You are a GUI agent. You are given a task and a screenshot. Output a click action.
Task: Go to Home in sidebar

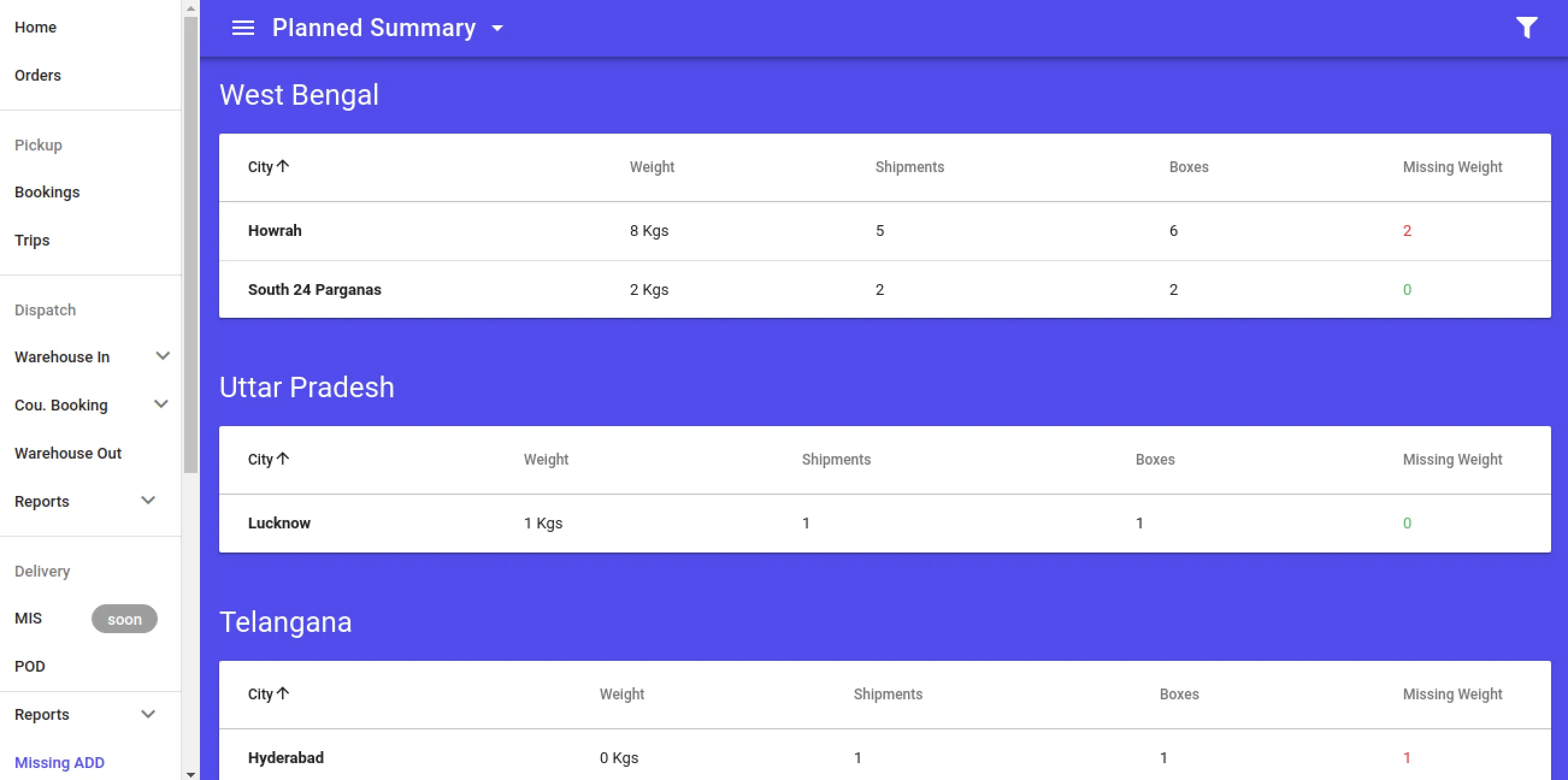36,27
